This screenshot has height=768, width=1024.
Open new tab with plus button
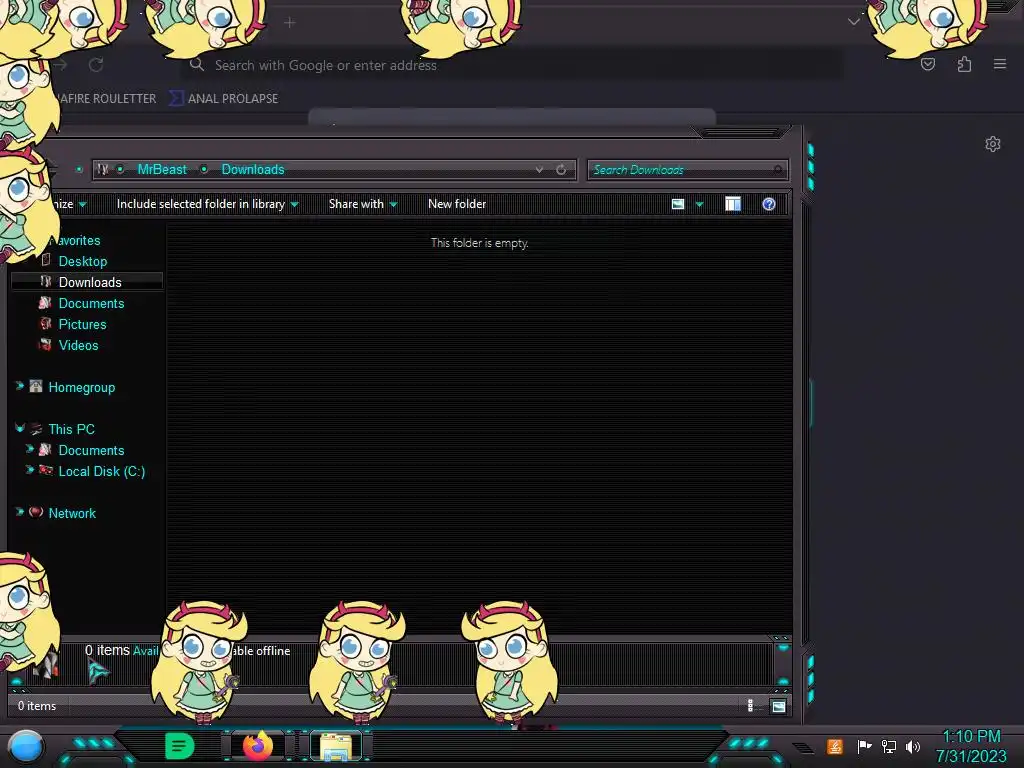(x=290, y=23)
